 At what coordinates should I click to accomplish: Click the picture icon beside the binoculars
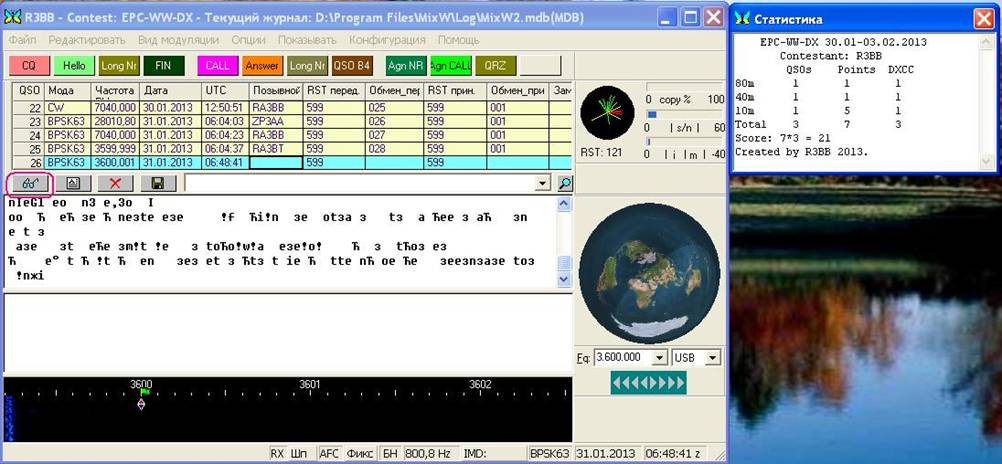(x=71, y=183)
